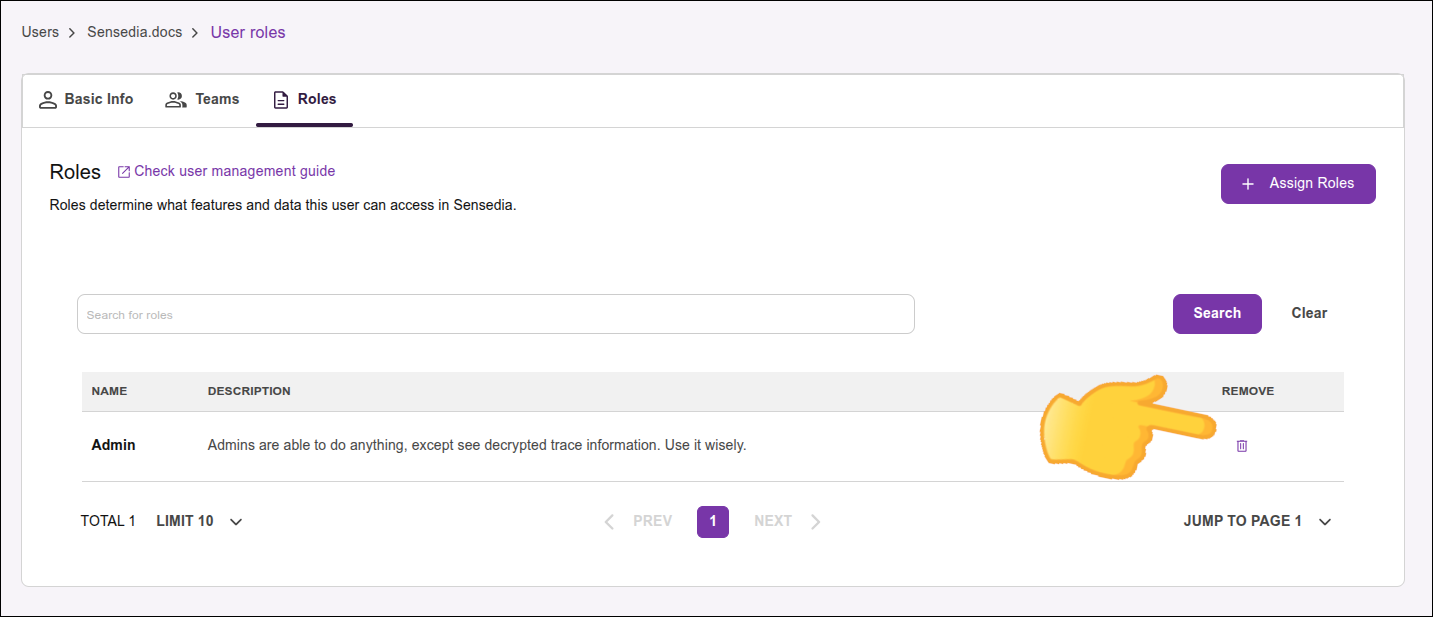Open the LIMIT 10 dropdown
The image size is (1433, 617).
200,521
